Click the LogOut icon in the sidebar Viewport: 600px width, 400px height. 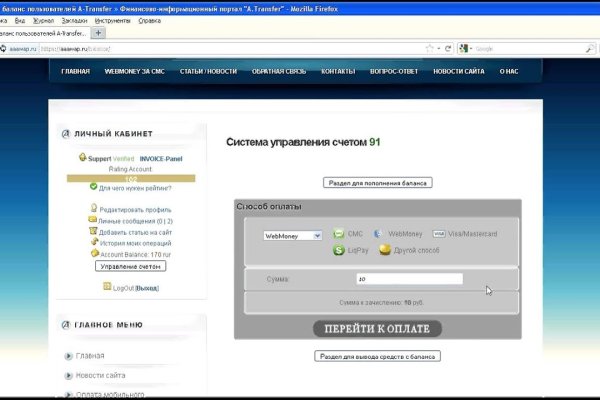click(107, 288)
